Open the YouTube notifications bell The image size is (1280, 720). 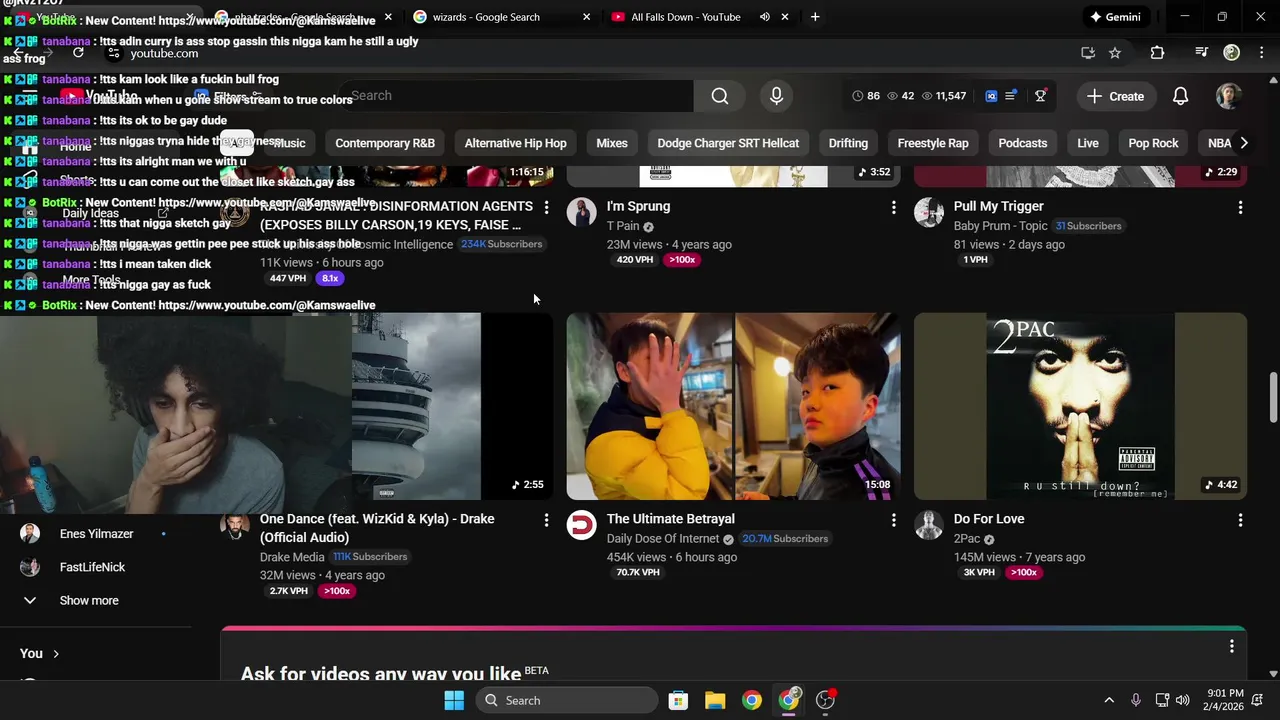click(x=1180, y=96)
